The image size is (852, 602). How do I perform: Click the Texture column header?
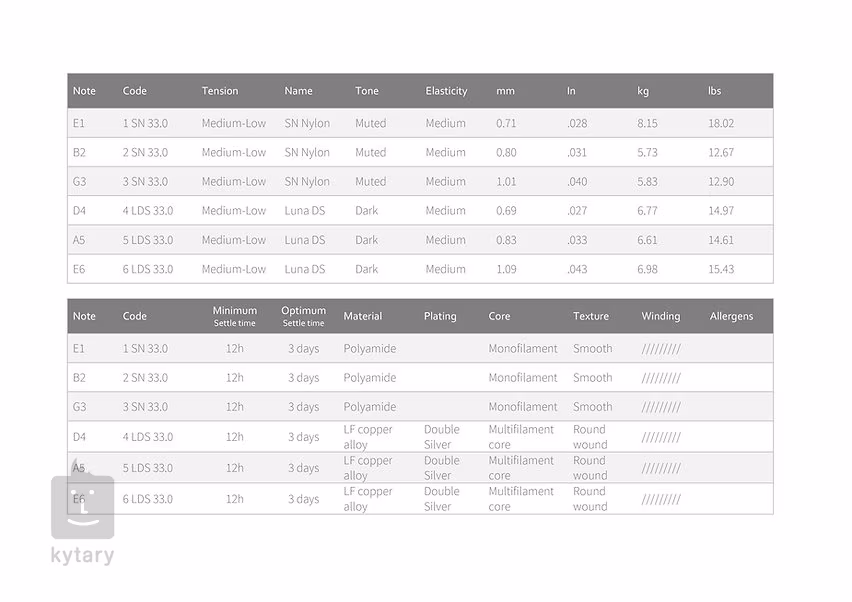point(591,316)
